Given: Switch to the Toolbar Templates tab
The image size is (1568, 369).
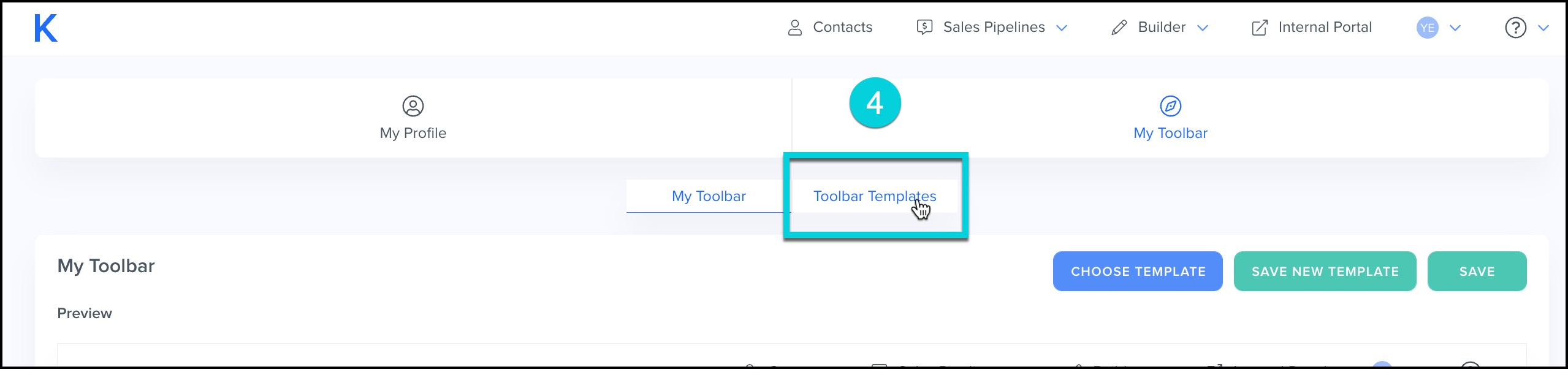Looking at the screenshot, I should click(x=874, y=196).
